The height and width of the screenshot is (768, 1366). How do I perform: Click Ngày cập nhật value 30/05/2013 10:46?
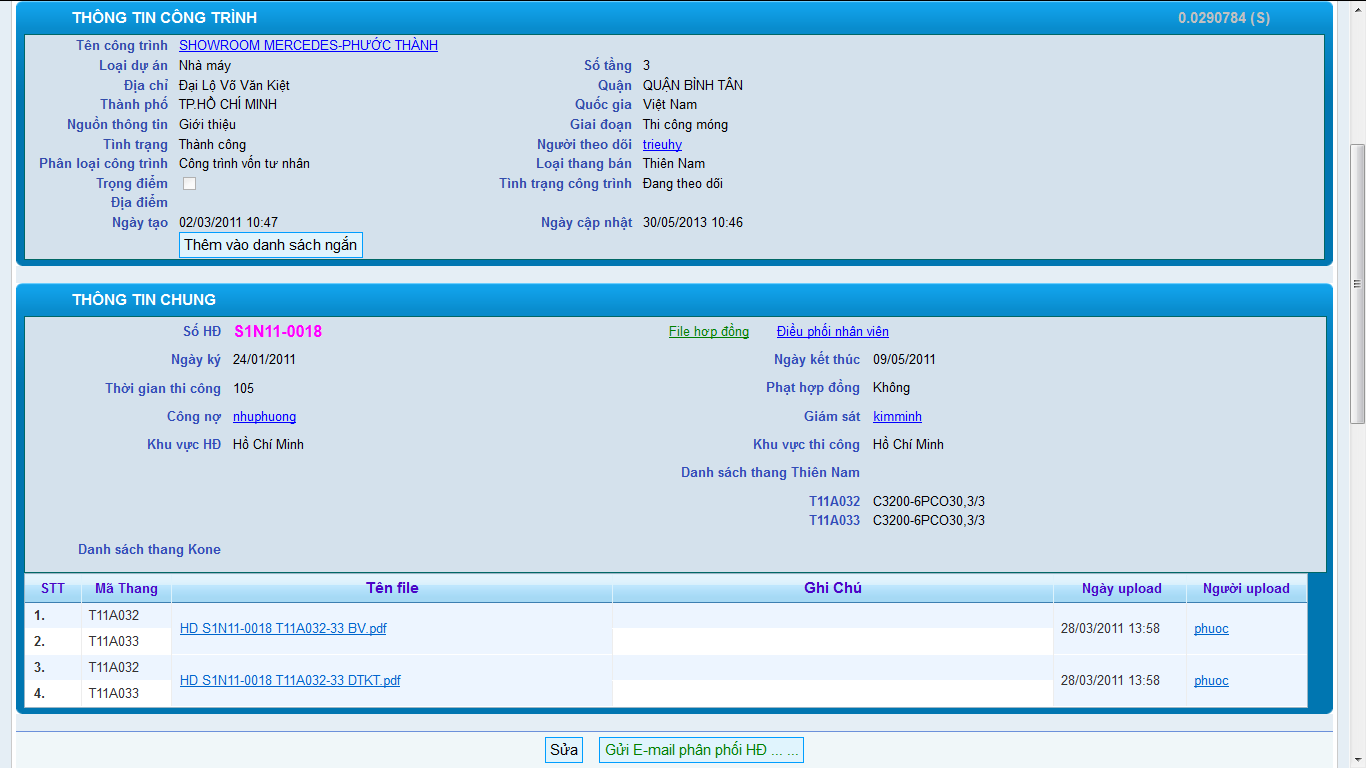pos(693,222)
